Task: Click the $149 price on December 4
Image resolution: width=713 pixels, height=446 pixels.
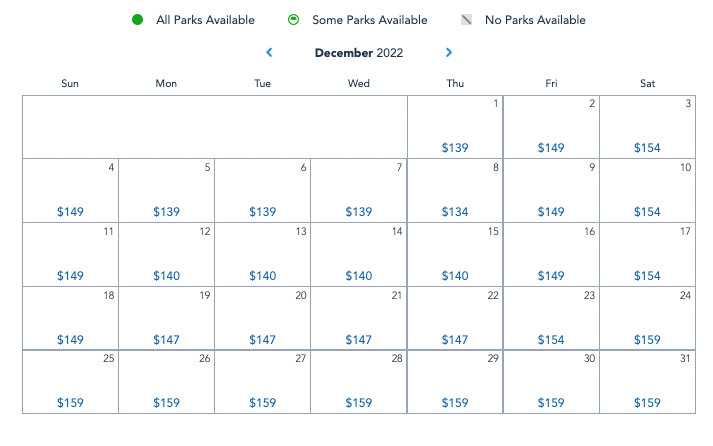Action: 71,212
